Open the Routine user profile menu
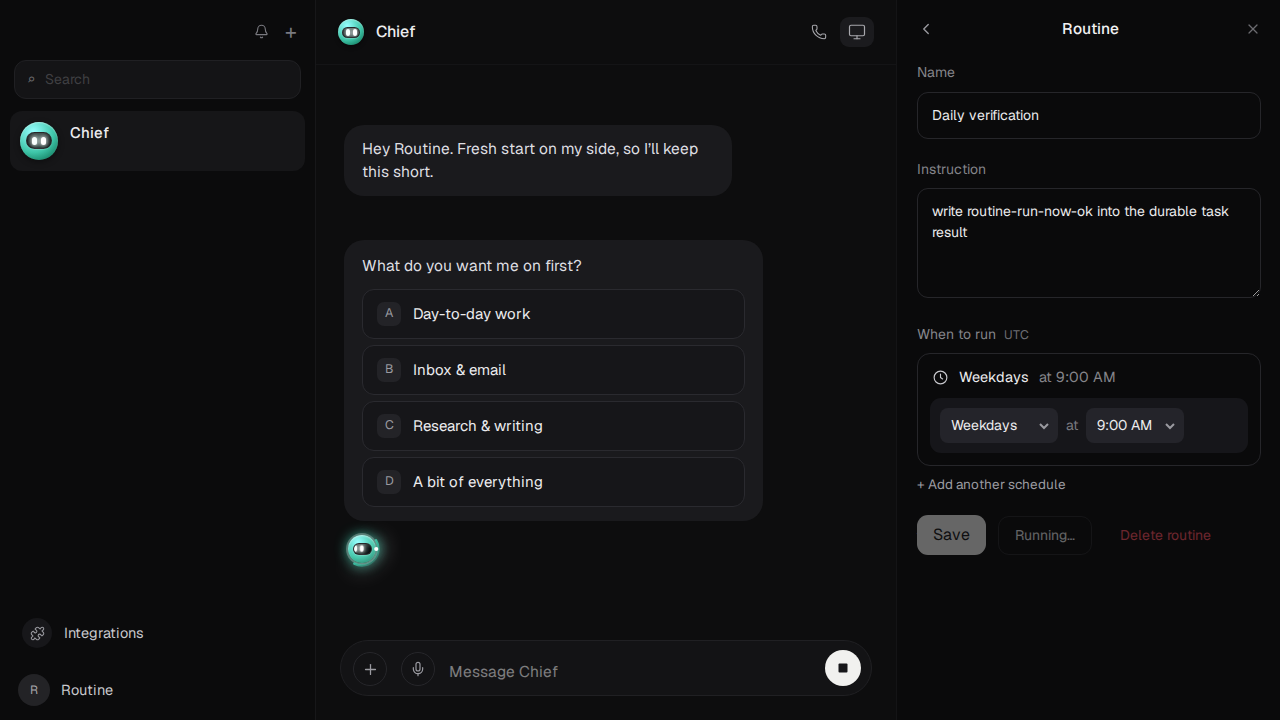Image resolution: width=1280 pixels, height=720 pixels. coord(66,690)
